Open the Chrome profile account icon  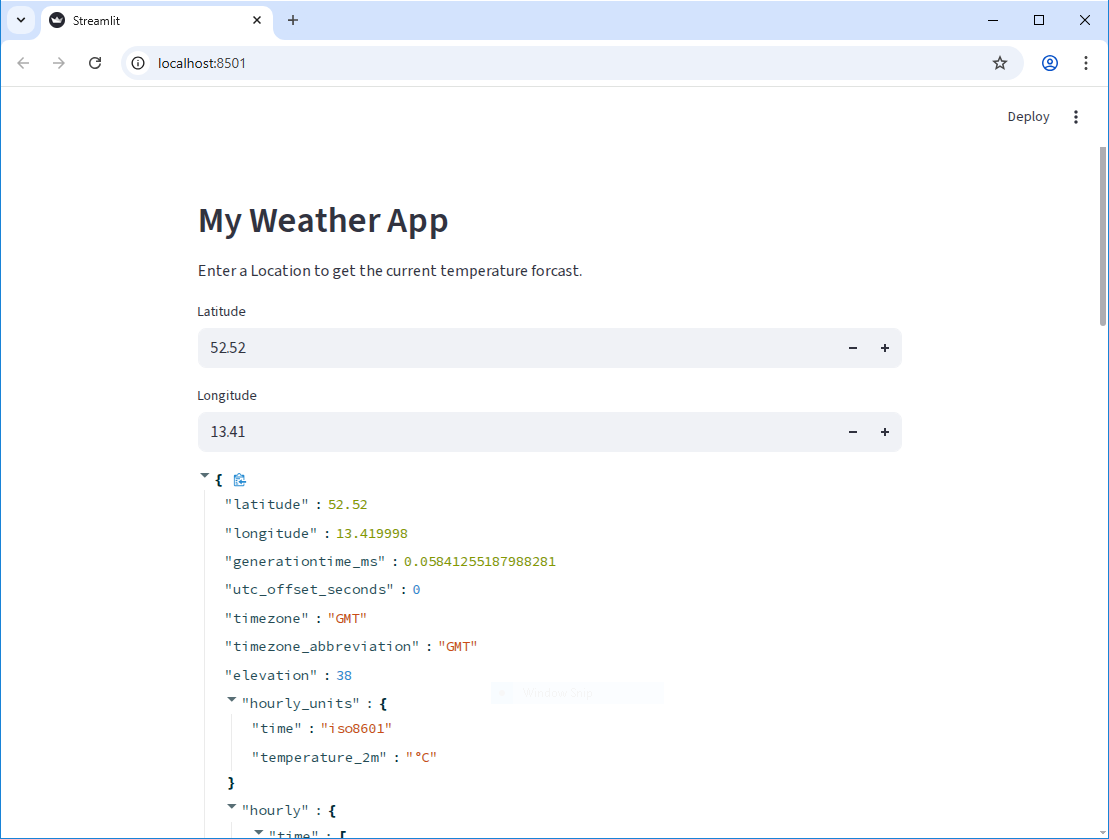[1049, 62]
